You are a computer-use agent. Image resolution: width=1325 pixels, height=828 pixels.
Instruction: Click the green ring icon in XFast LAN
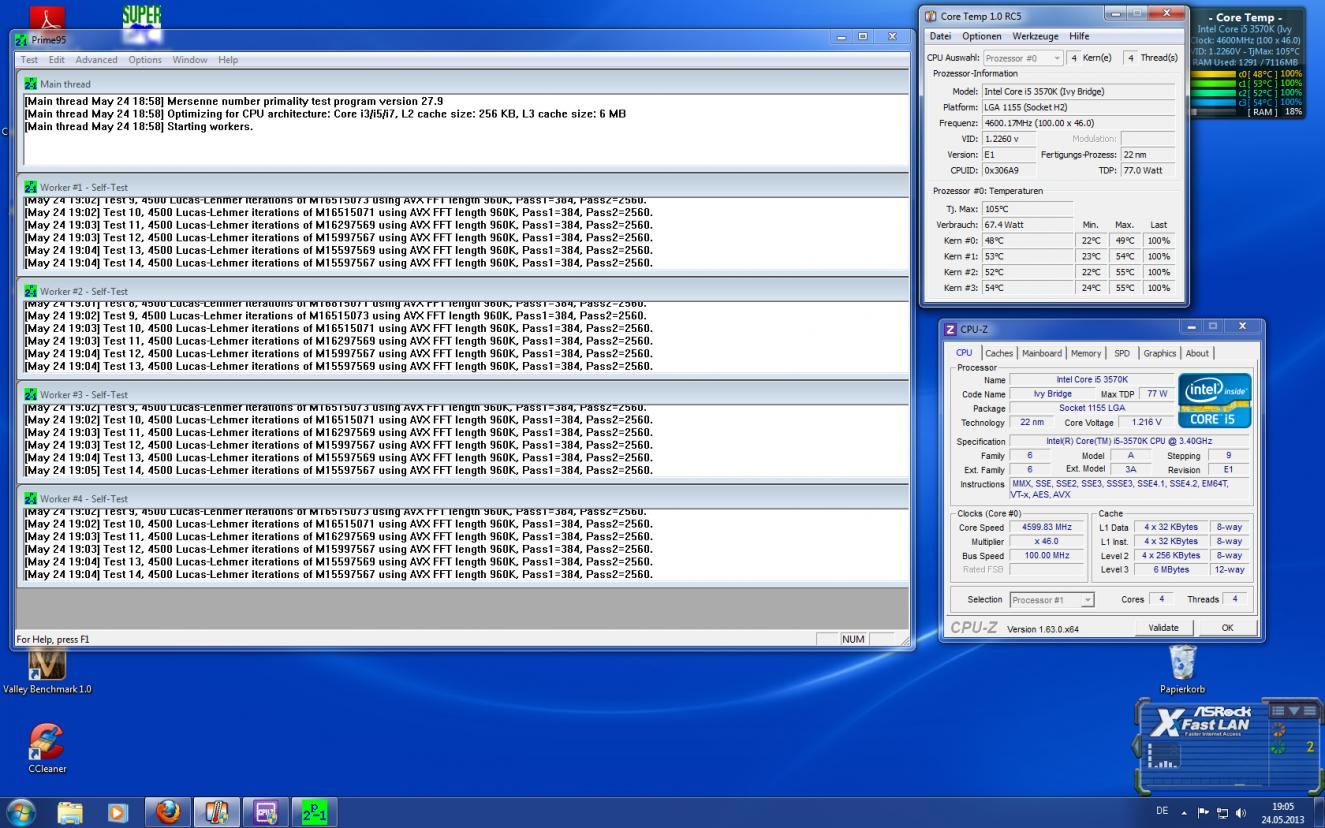tap(1277, 747)
